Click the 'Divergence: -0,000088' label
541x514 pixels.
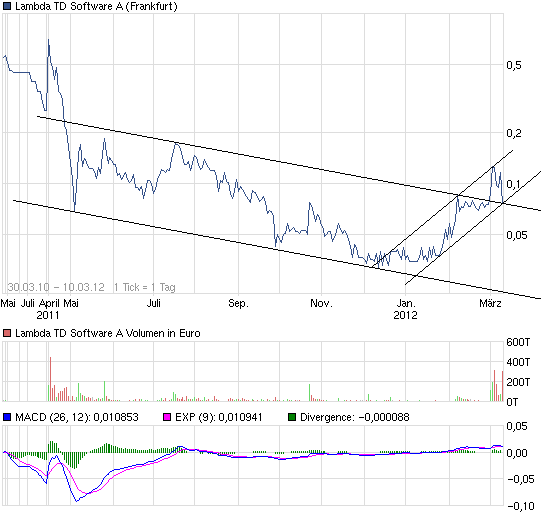coord(355,417)
